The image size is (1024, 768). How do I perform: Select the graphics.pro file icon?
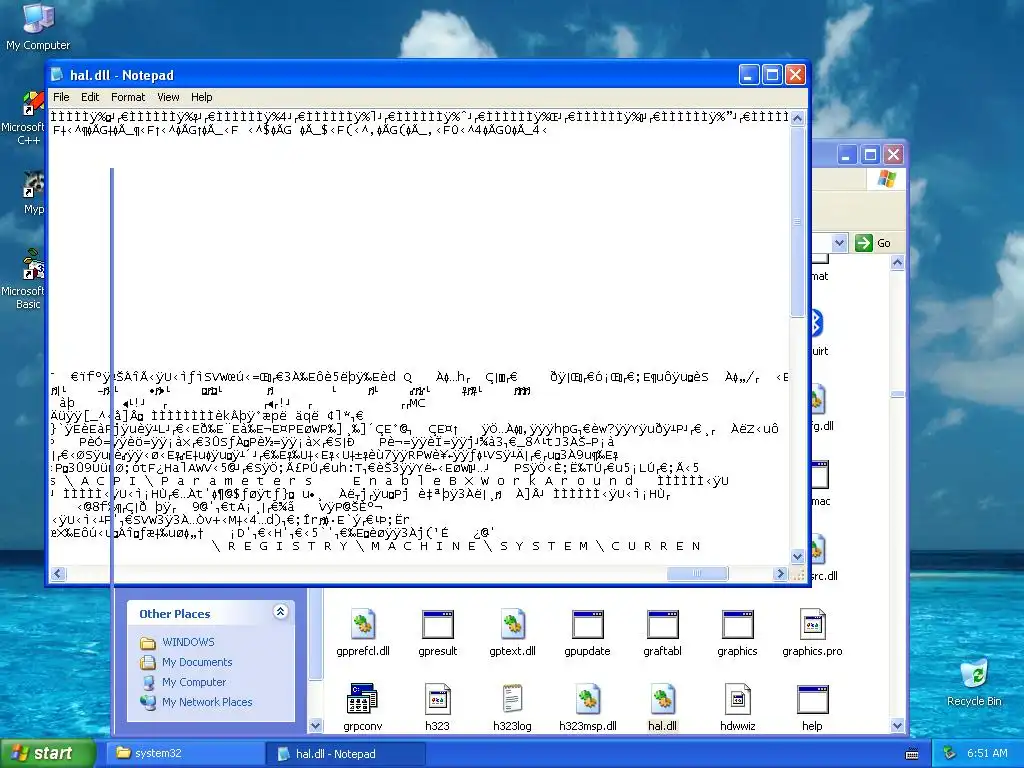pos(812,624)
